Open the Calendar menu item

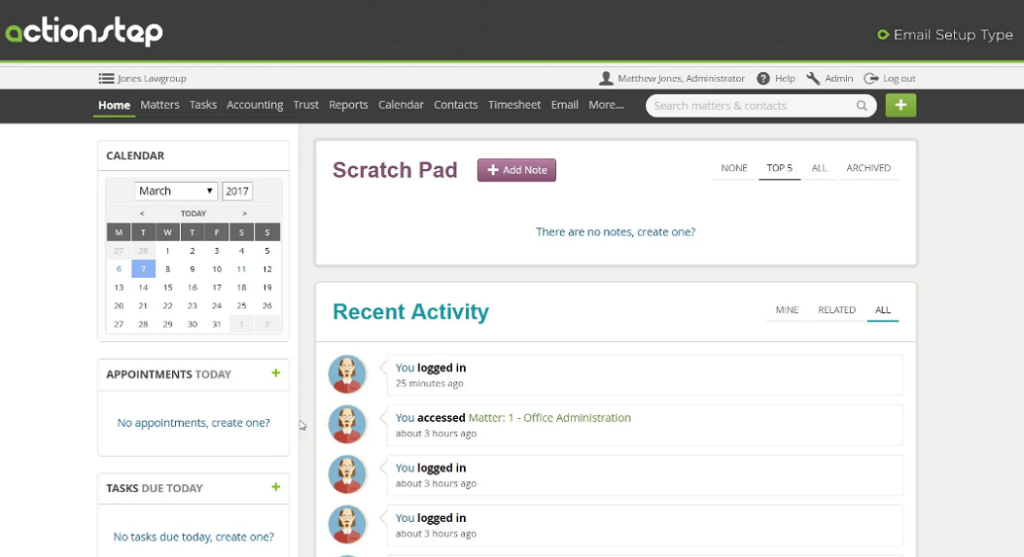coord(401,104)
